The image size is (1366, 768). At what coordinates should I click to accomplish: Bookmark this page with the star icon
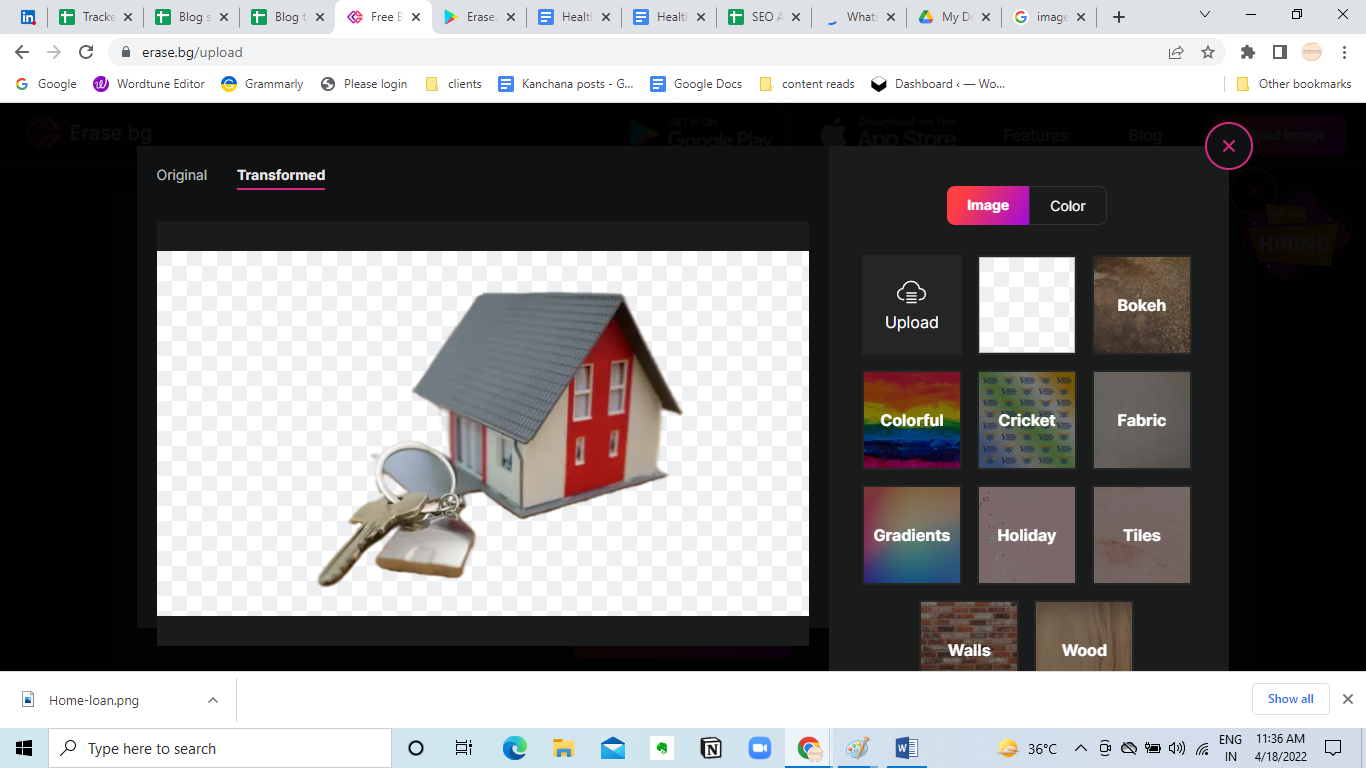[1207, 52]
